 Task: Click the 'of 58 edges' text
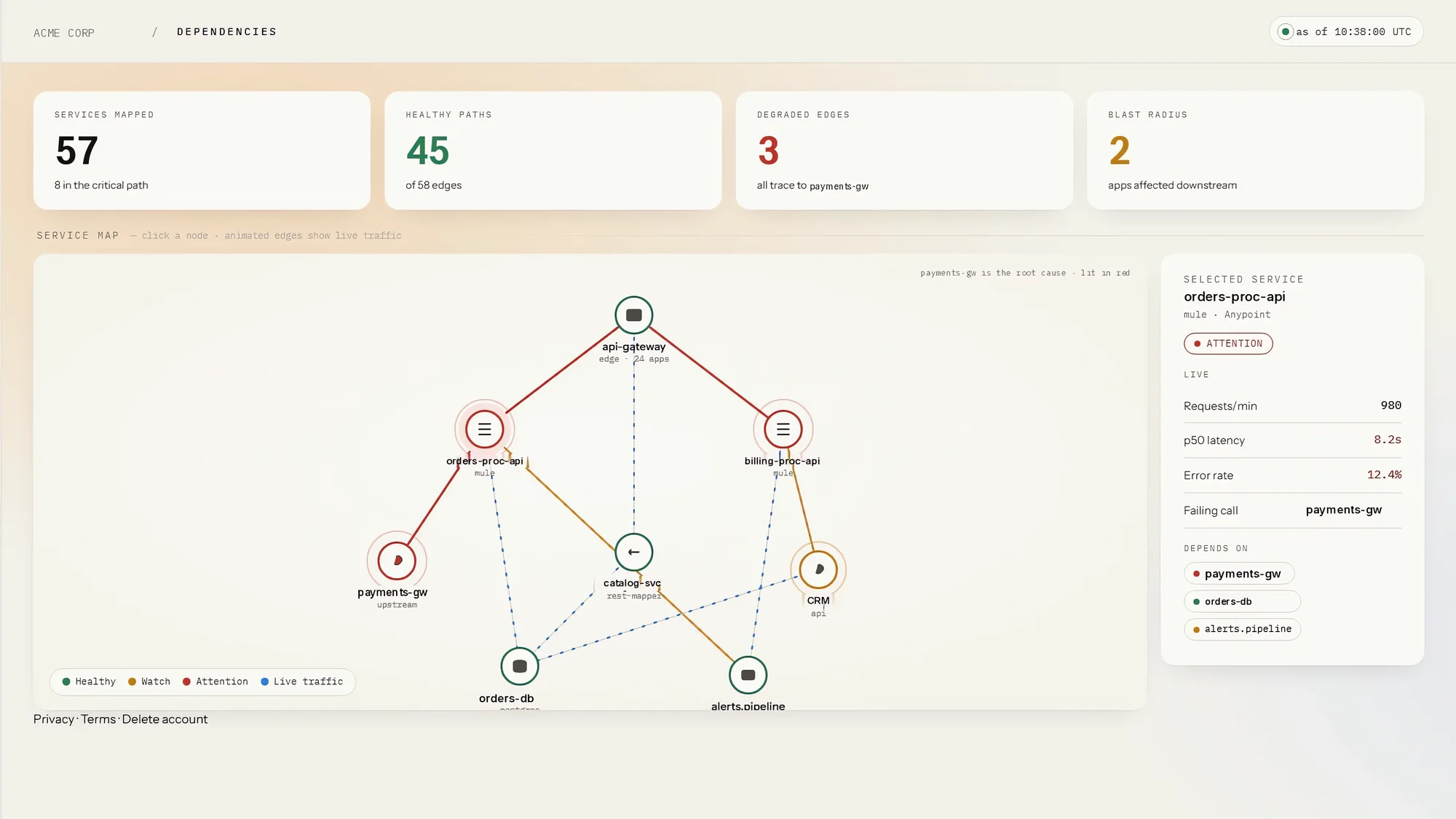coord(433,186)
